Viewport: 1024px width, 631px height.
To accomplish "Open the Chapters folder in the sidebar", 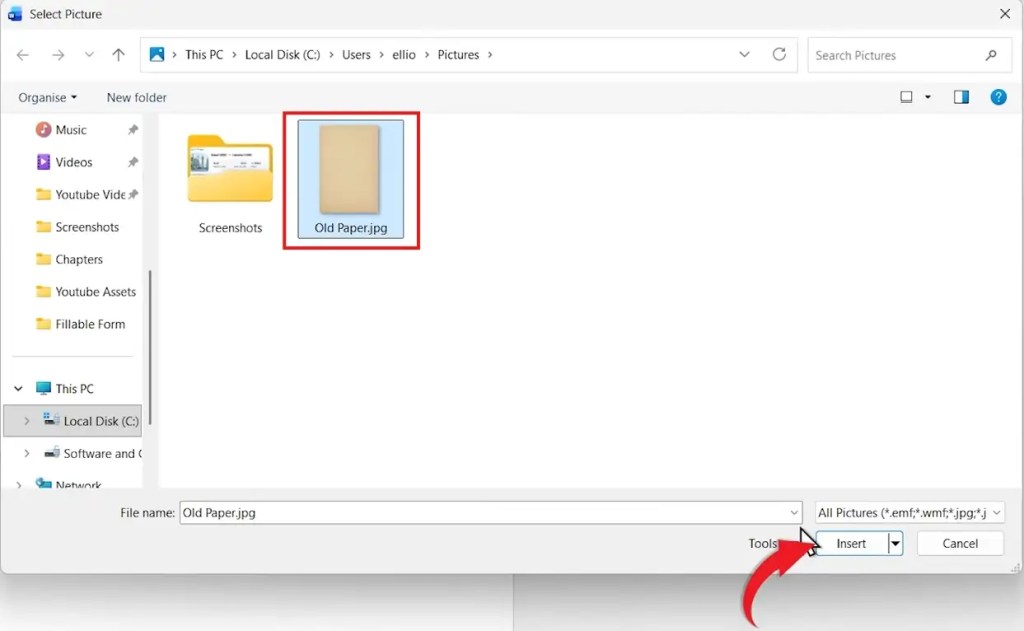I will 77,259.
